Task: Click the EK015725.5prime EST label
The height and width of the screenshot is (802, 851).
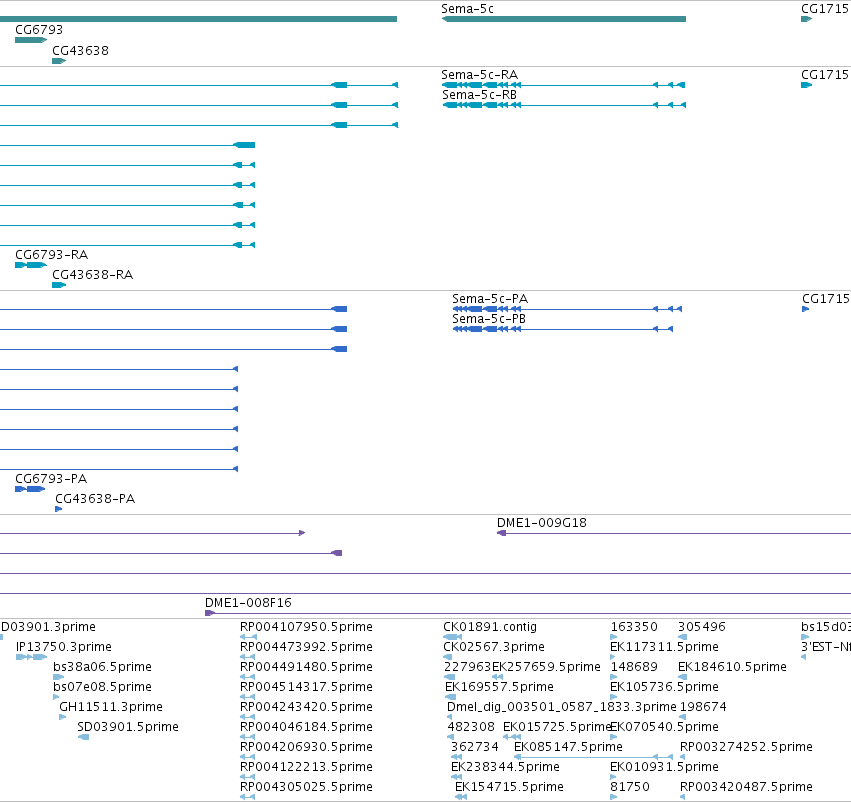Action: point(557,727)
